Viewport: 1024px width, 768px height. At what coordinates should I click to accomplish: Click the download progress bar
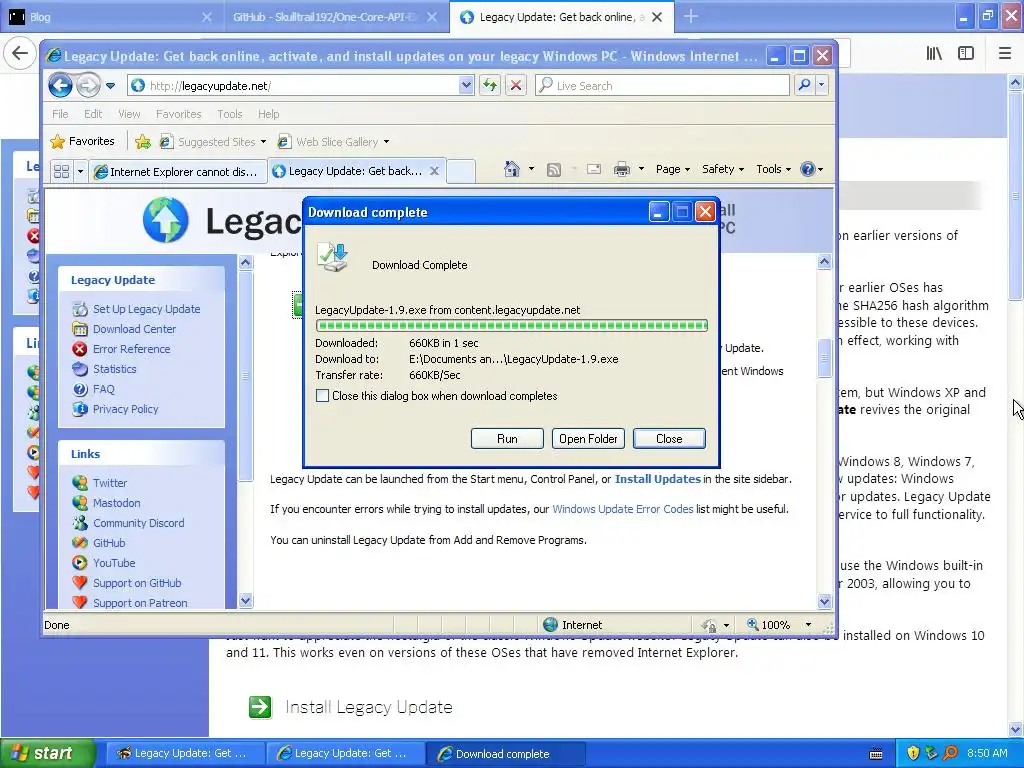[x=511, y=325]
